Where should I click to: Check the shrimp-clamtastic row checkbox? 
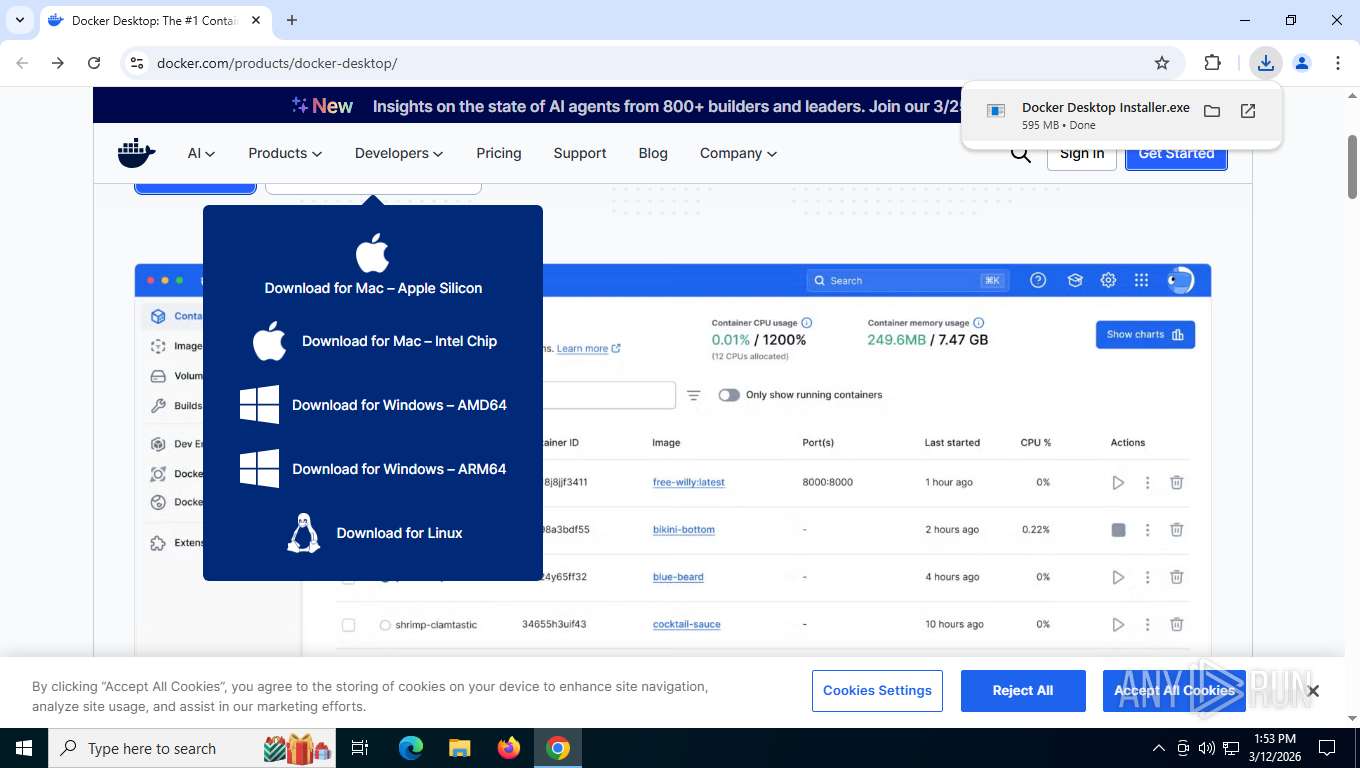click(x=348, y=625)
